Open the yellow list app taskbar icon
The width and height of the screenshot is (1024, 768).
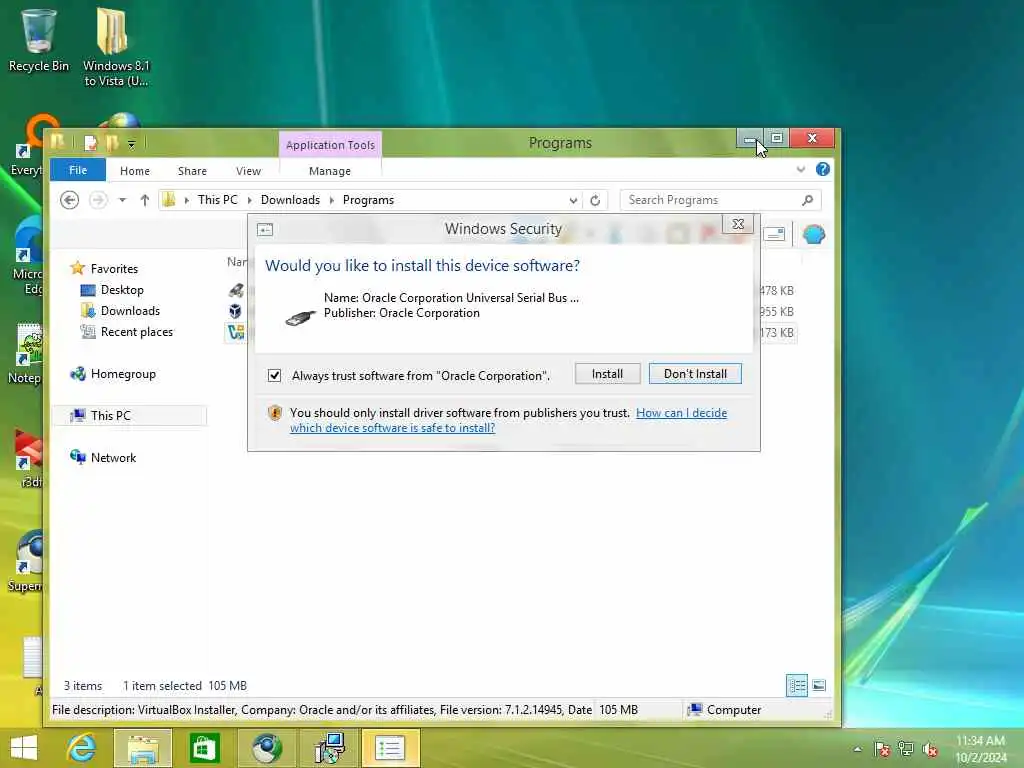pos(391,748)
